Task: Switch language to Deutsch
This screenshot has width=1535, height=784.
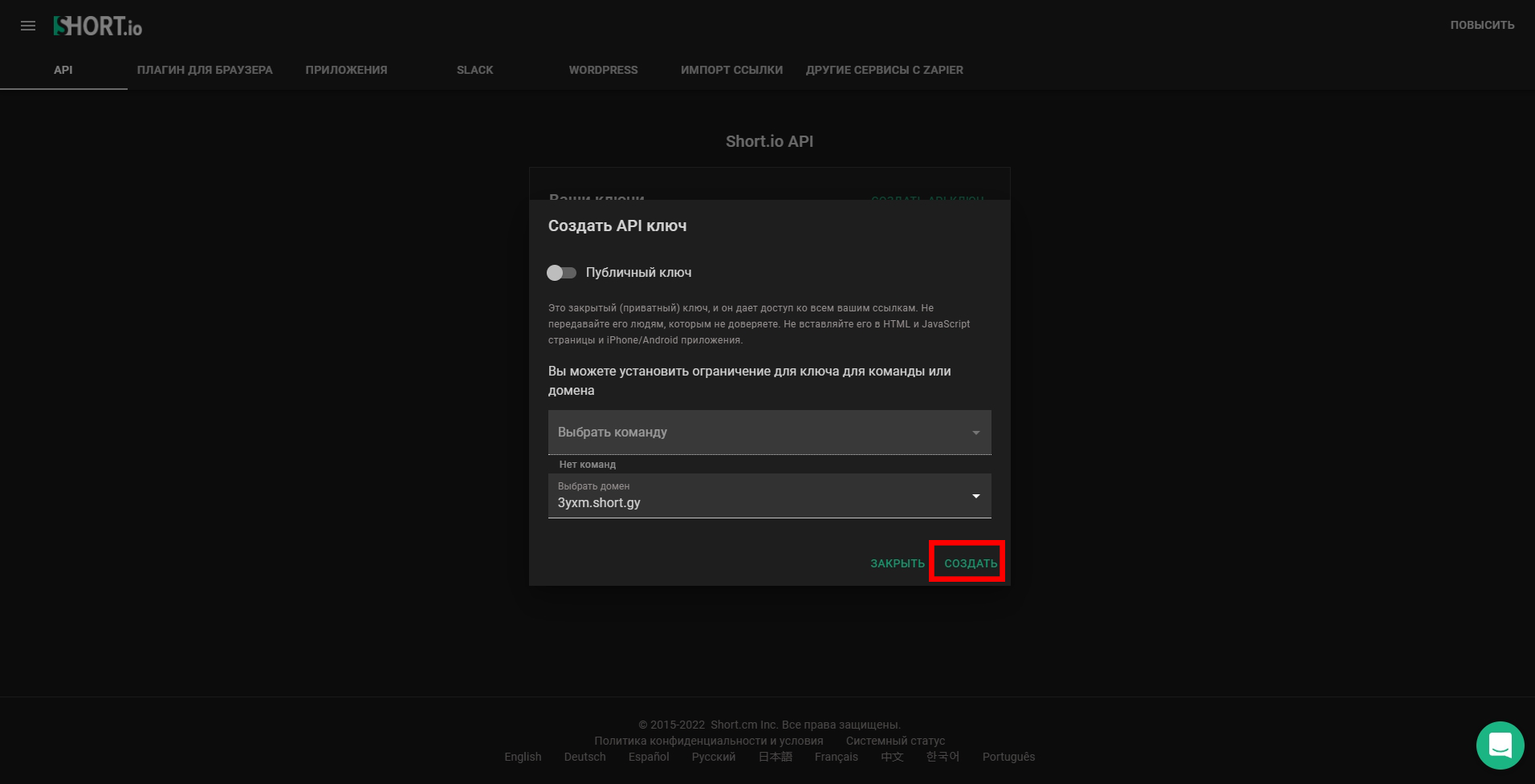Action: click(584, 757)
